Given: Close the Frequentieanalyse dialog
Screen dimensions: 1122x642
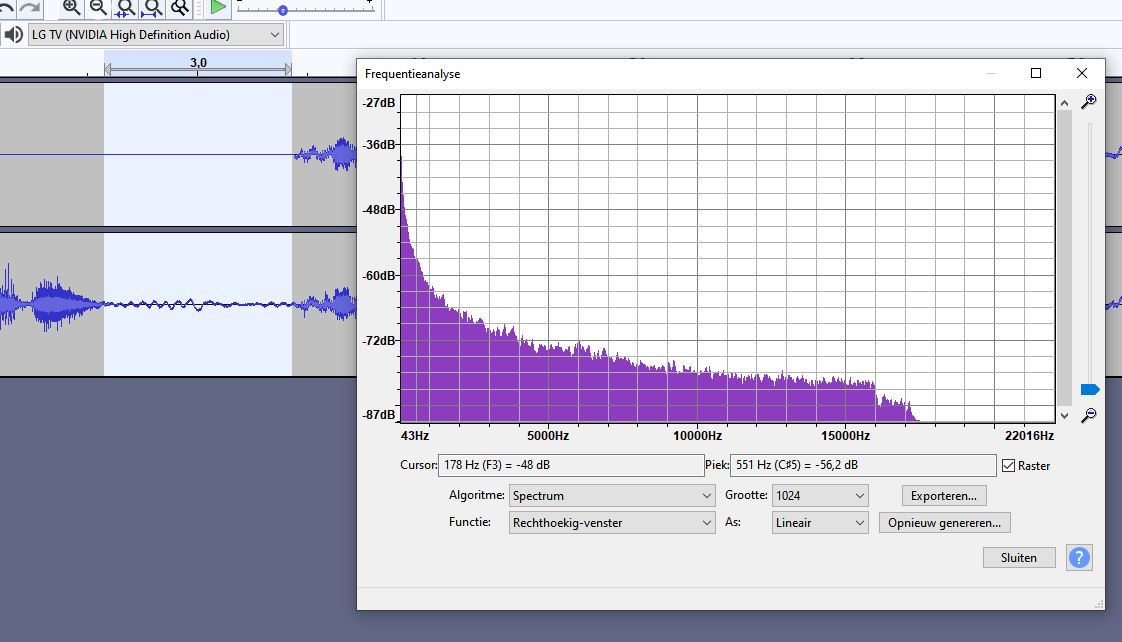Looking at the screenshot, I should [x=1082, y=73].
